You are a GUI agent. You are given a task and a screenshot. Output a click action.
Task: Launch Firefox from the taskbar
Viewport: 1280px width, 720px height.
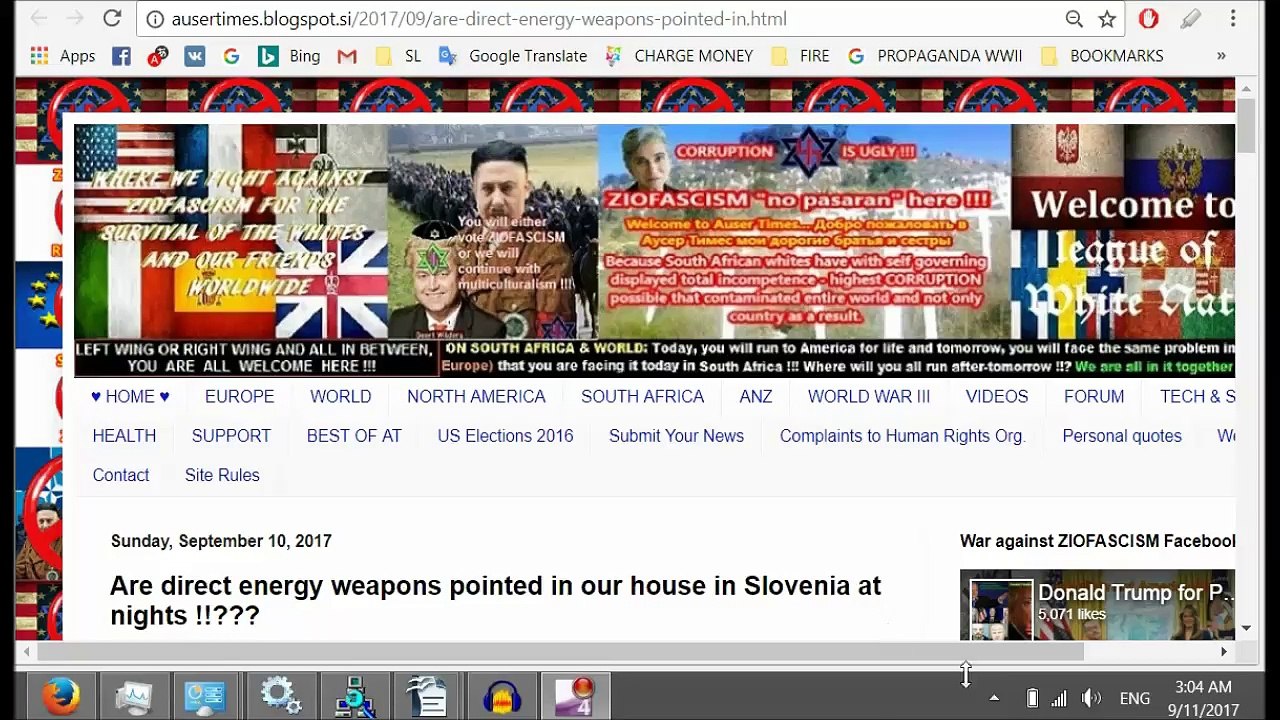pos(61,697)
